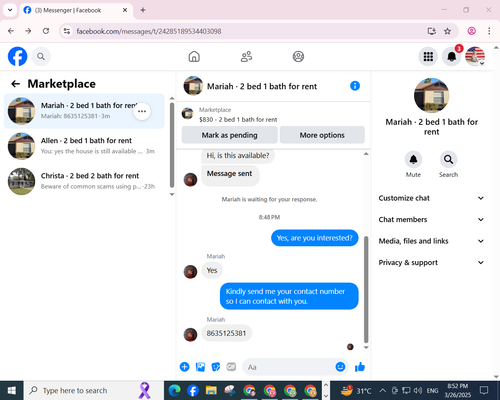Choose a GIF icon in composer
Viewport: 500px width, 400px height.
231,367
